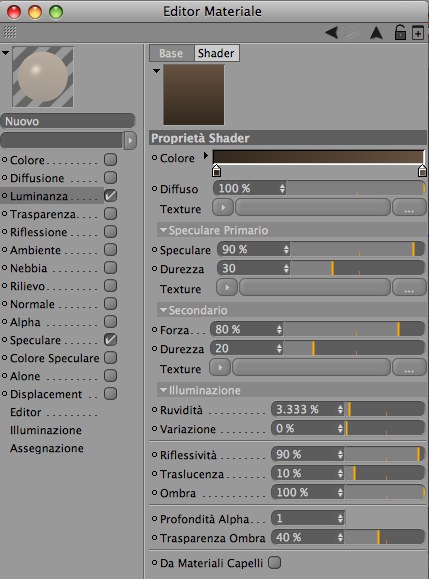
Task: Select the left gradient knot on Colore
Action: (x=217, y=171)
